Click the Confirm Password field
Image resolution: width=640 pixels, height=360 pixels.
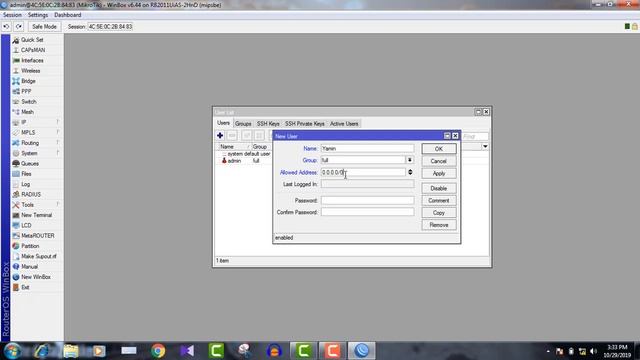(x=367, y=212)
